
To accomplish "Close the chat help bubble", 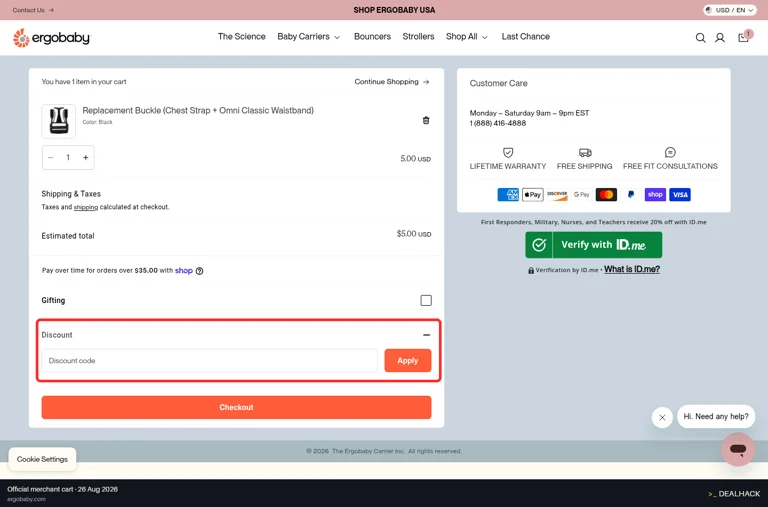I will point(662,417).
